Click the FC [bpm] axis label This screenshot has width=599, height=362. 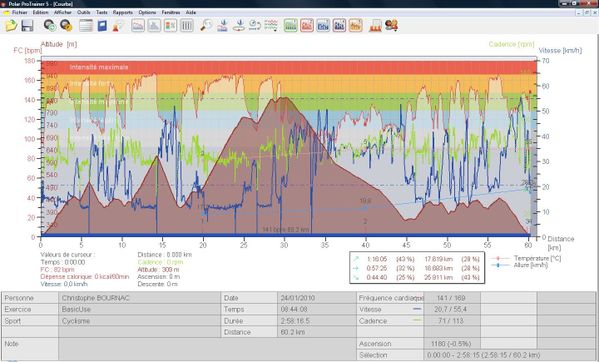click(28, 50)
